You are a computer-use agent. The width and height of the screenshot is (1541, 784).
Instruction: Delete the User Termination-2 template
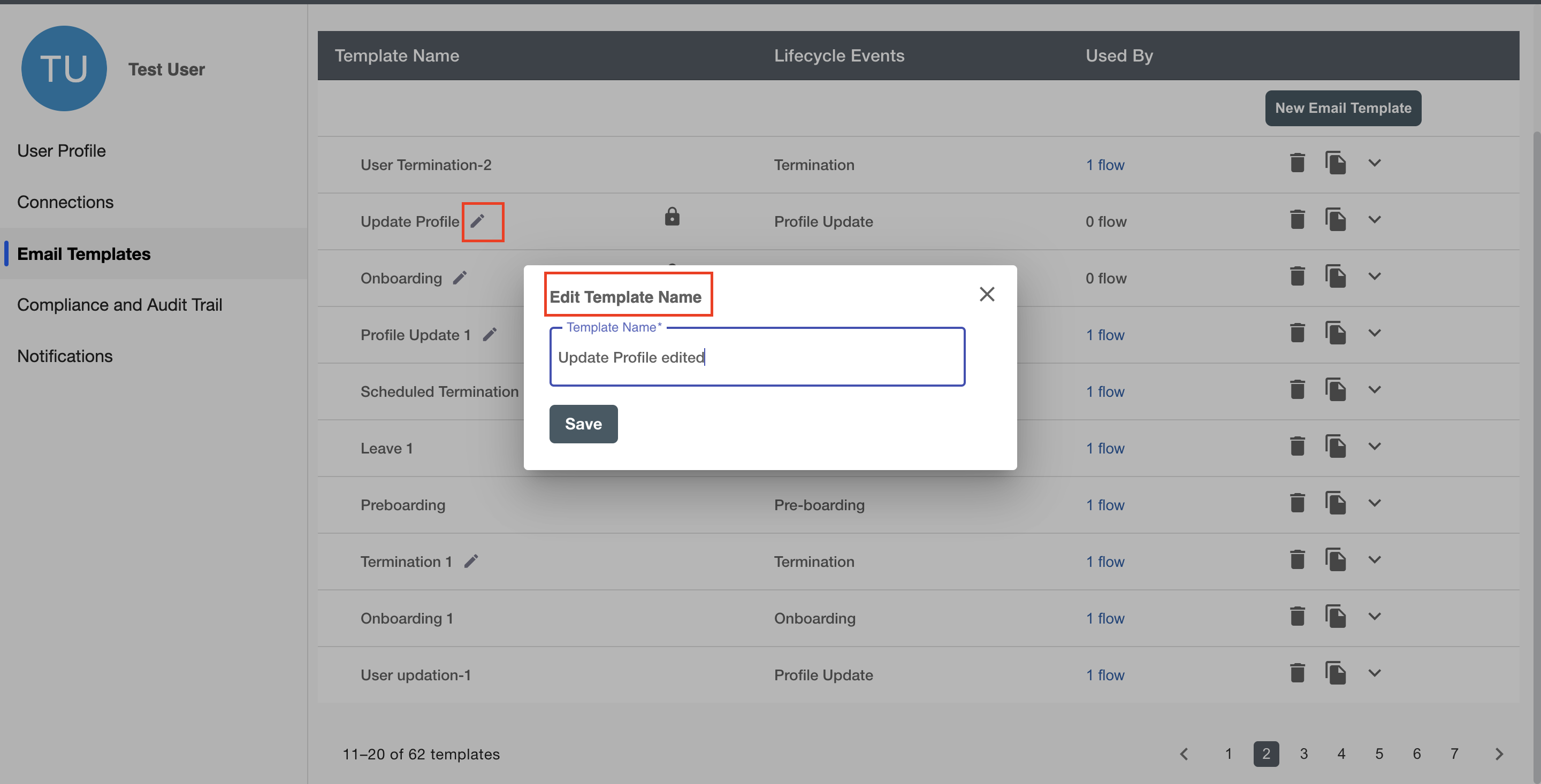[1297, 163]
